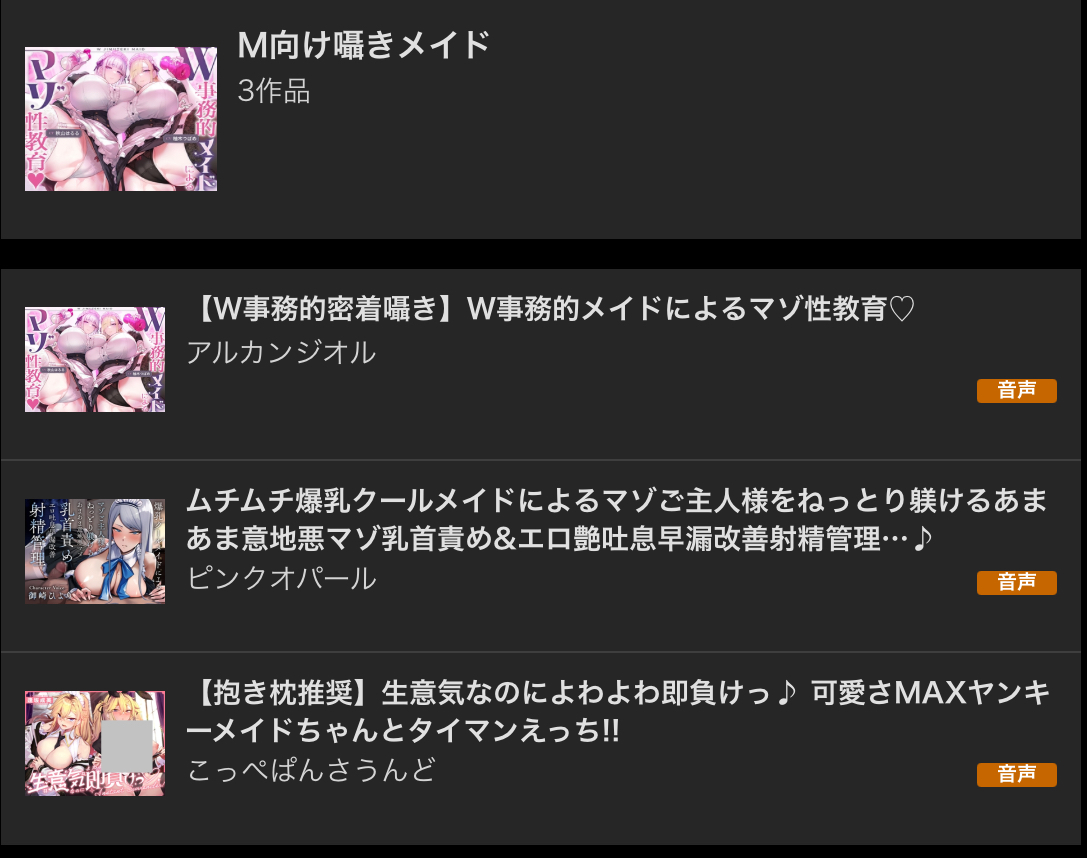Select the third work row in the list
This screenshot has height=858, width=1087.
tap(541, 748)
